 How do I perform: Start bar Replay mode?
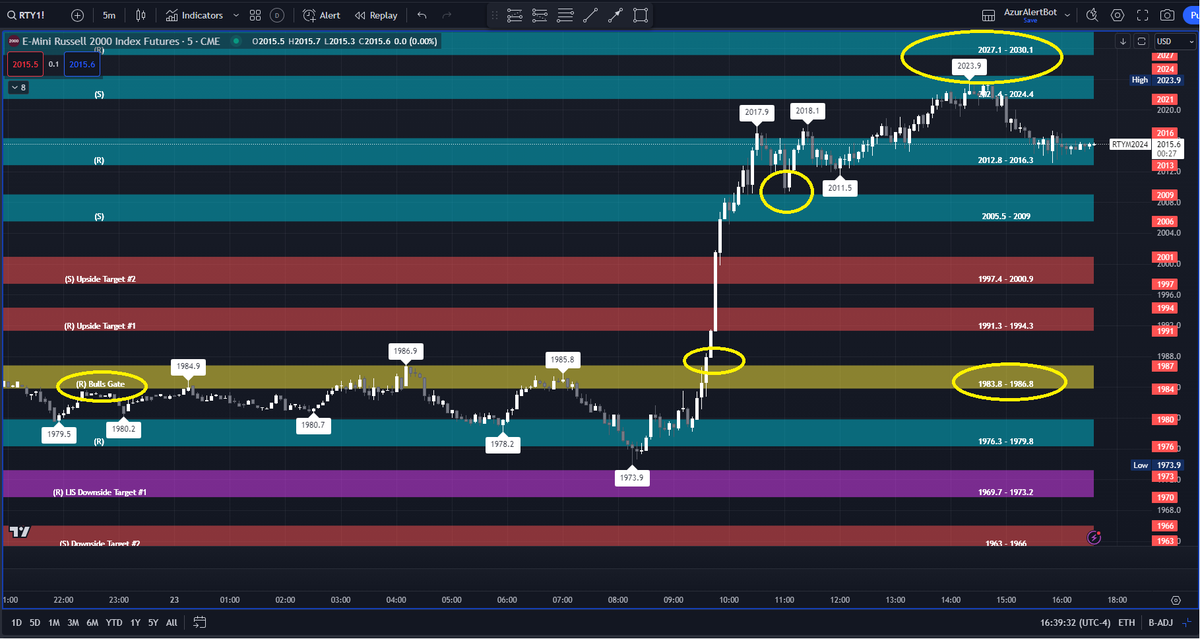click(x=376, y=15)
